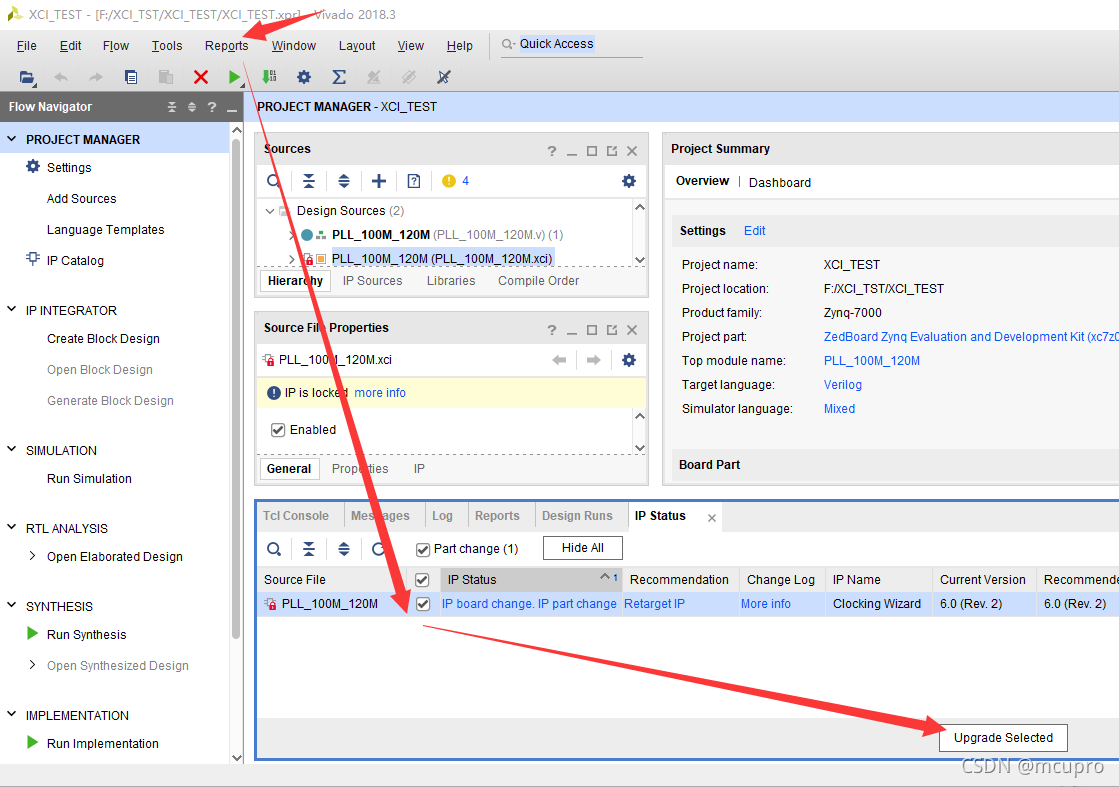Screen dimensions: 1119x787
Task: Close the IP Status tab
Action: coord(712,518)
